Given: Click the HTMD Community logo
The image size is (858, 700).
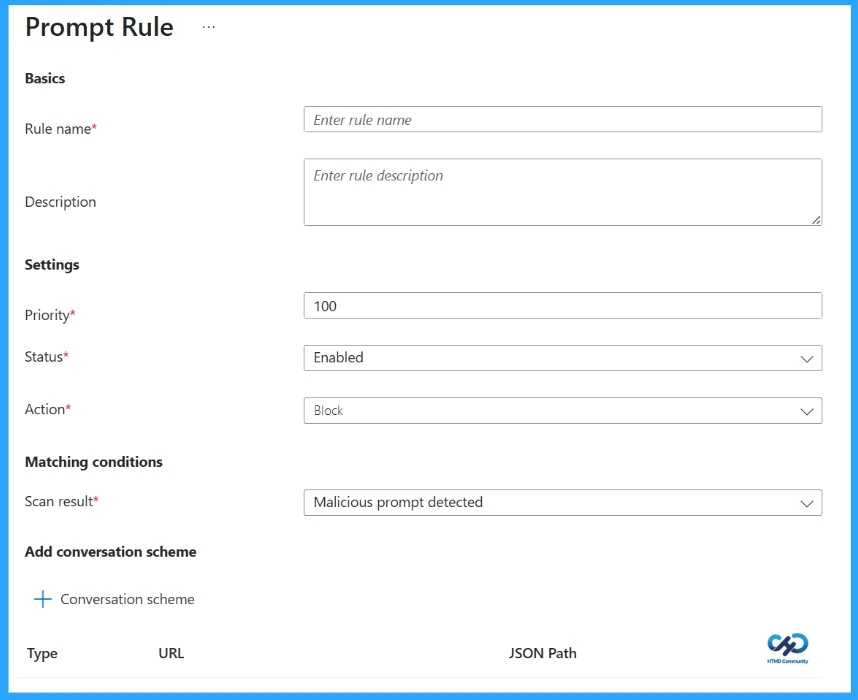Looking at the screenshot, I should click(x=787, y=648).
